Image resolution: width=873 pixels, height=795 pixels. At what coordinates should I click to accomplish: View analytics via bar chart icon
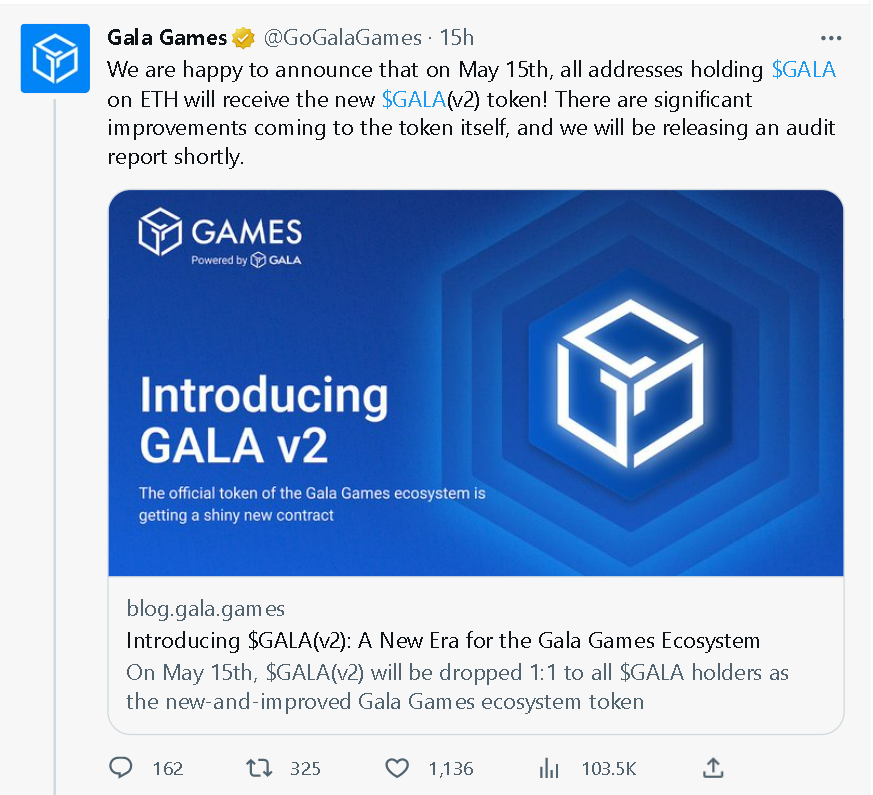pyautogui.click(x=549, y=768)
